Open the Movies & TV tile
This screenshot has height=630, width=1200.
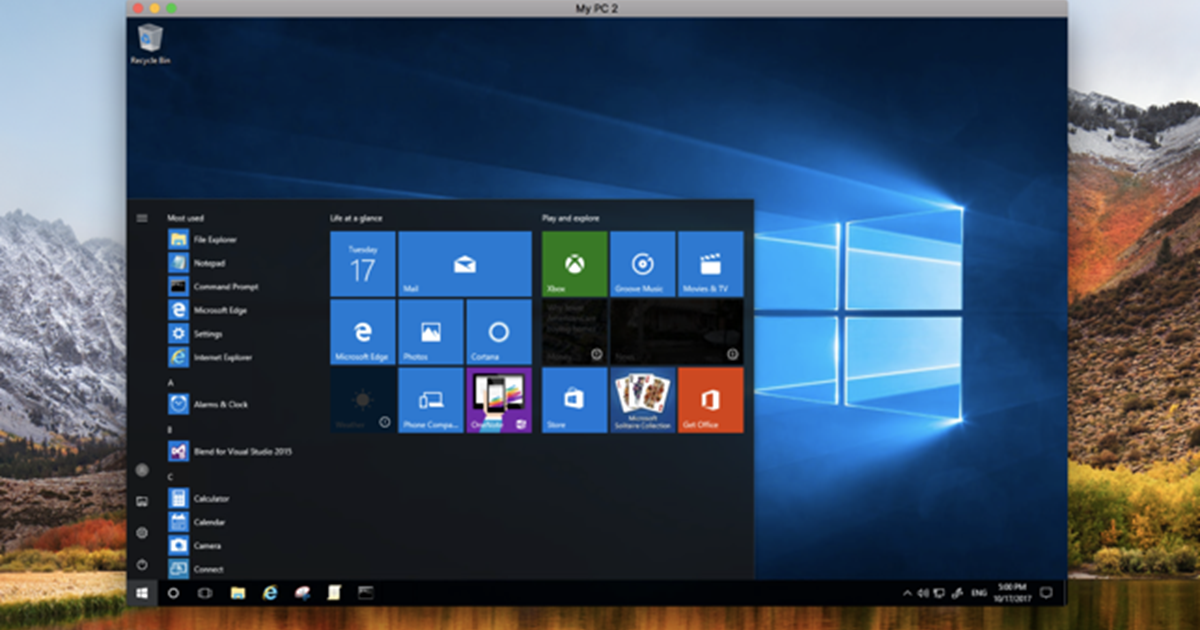(x=710, y=264)
